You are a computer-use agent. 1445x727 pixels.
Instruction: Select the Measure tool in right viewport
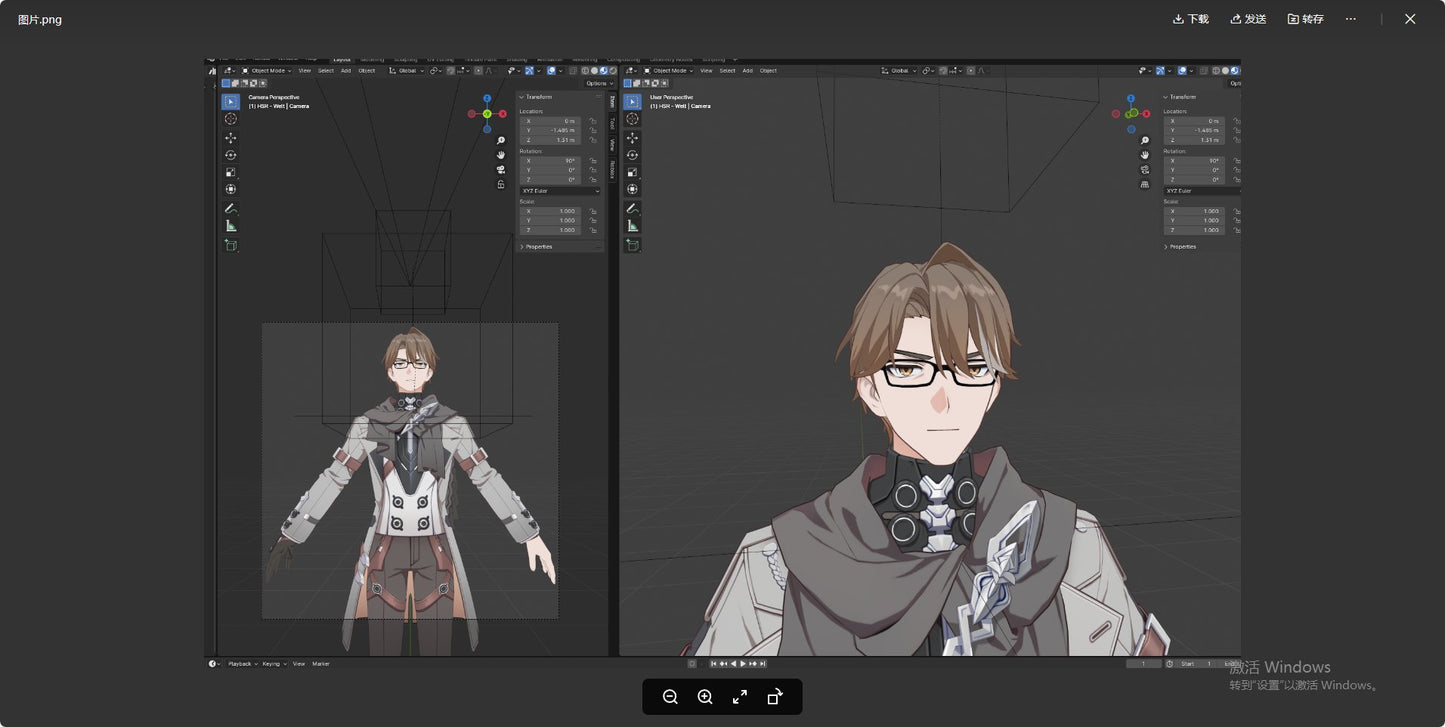click(632, 226)
